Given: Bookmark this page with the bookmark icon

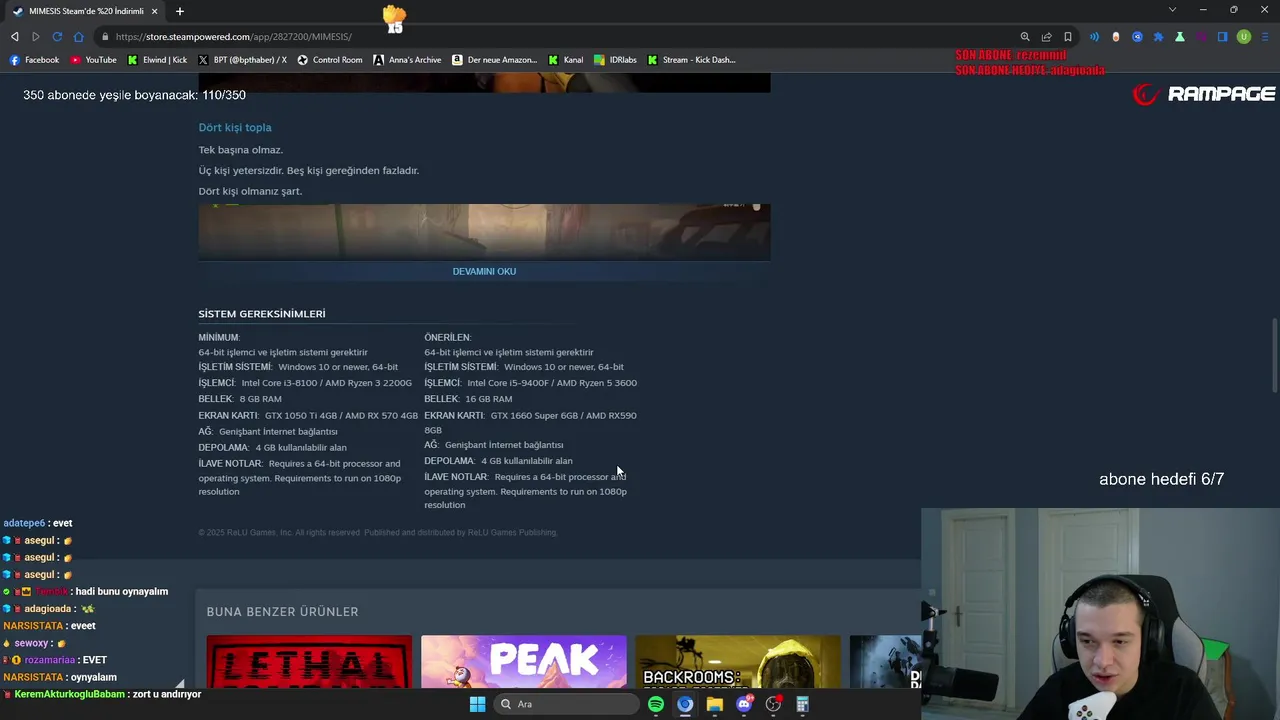Looking at the screenshot, I should (1068, 37).
